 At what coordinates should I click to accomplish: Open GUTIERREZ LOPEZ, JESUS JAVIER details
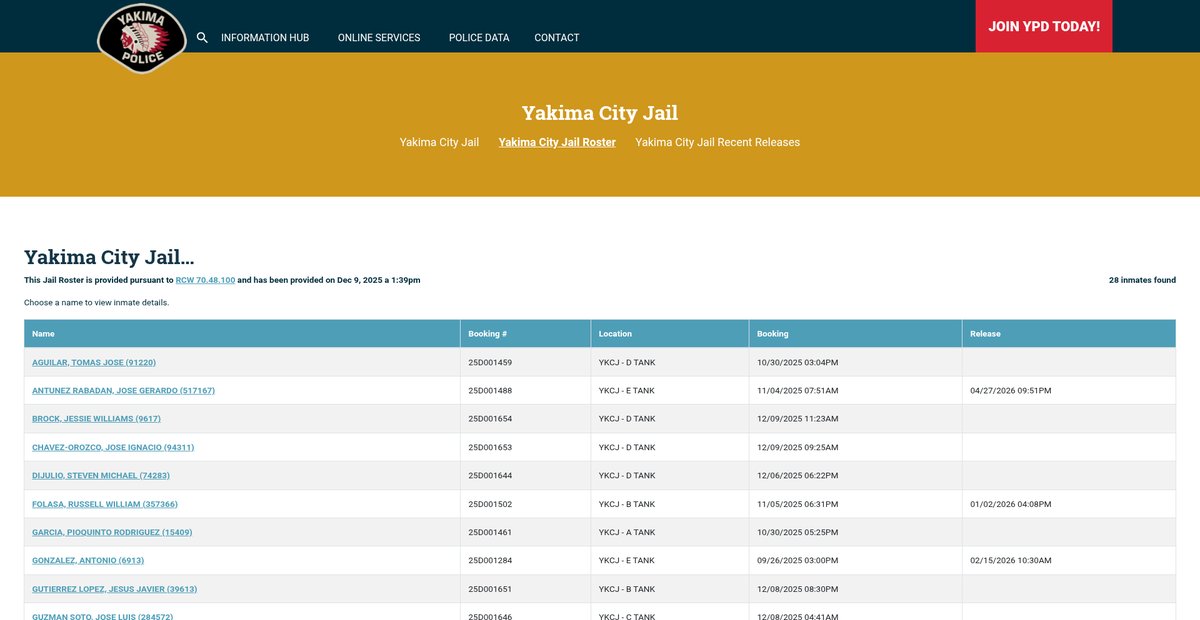(x=114, y=589)
